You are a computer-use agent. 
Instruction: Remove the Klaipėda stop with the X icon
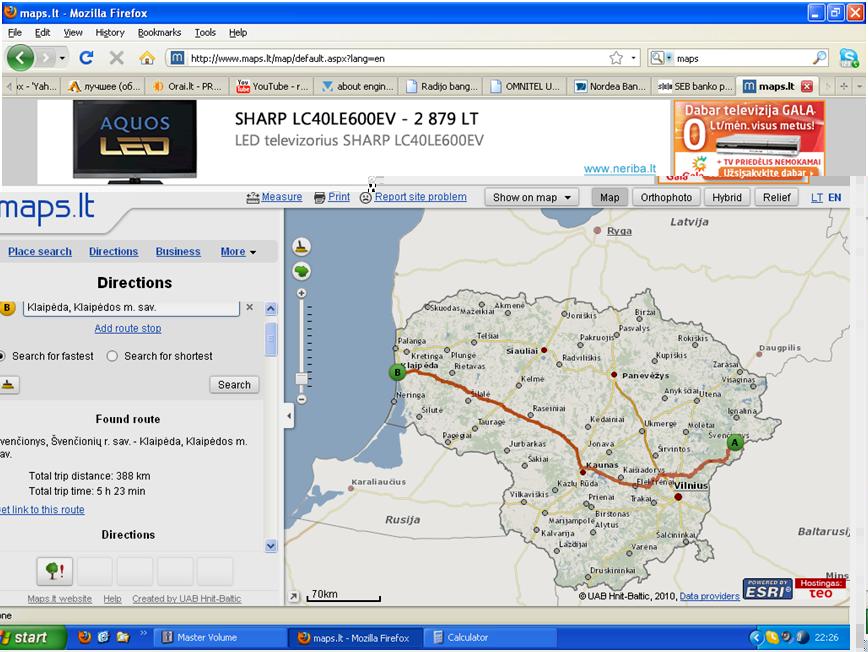click(250, 308)
